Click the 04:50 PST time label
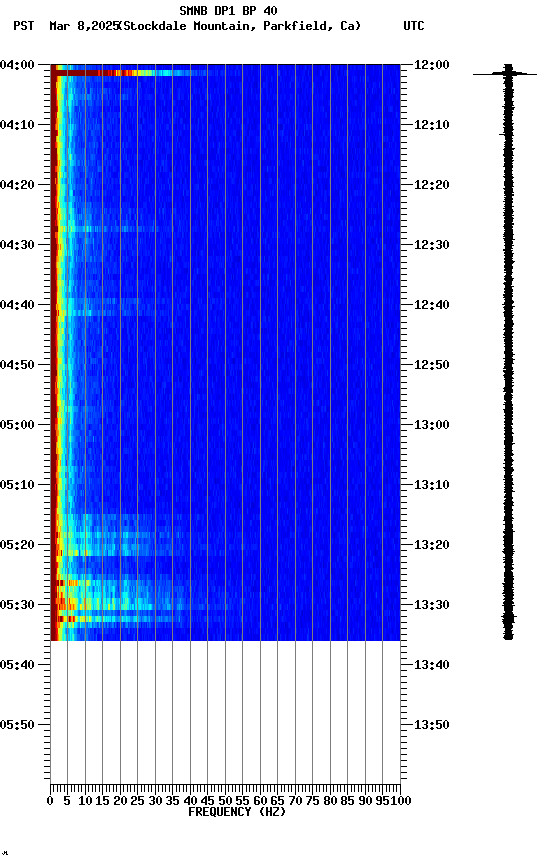Viewport: 552px width, 864px height. (x=17, y=365)
